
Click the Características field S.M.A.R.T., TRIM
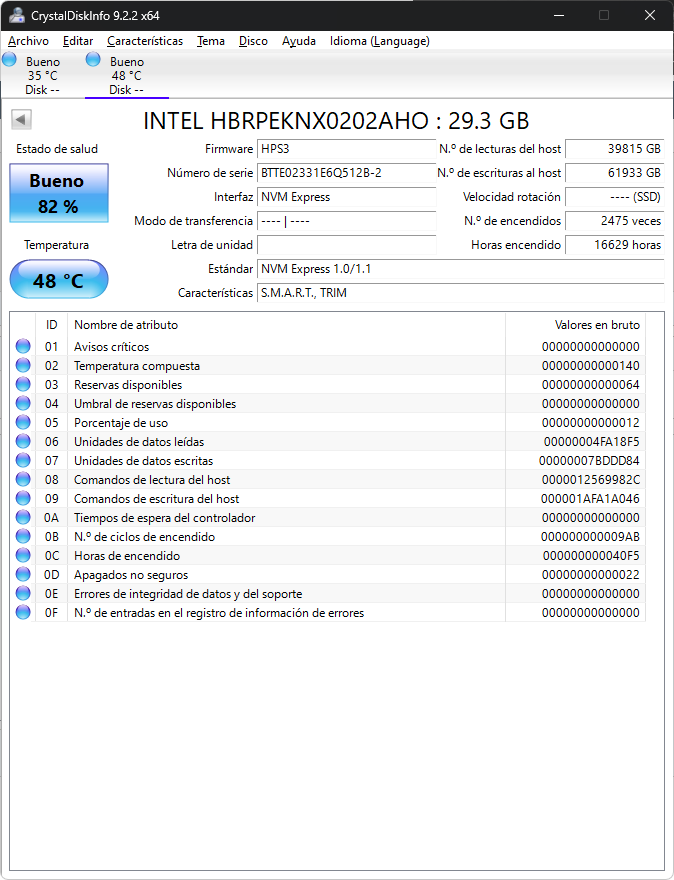point(460,293)
